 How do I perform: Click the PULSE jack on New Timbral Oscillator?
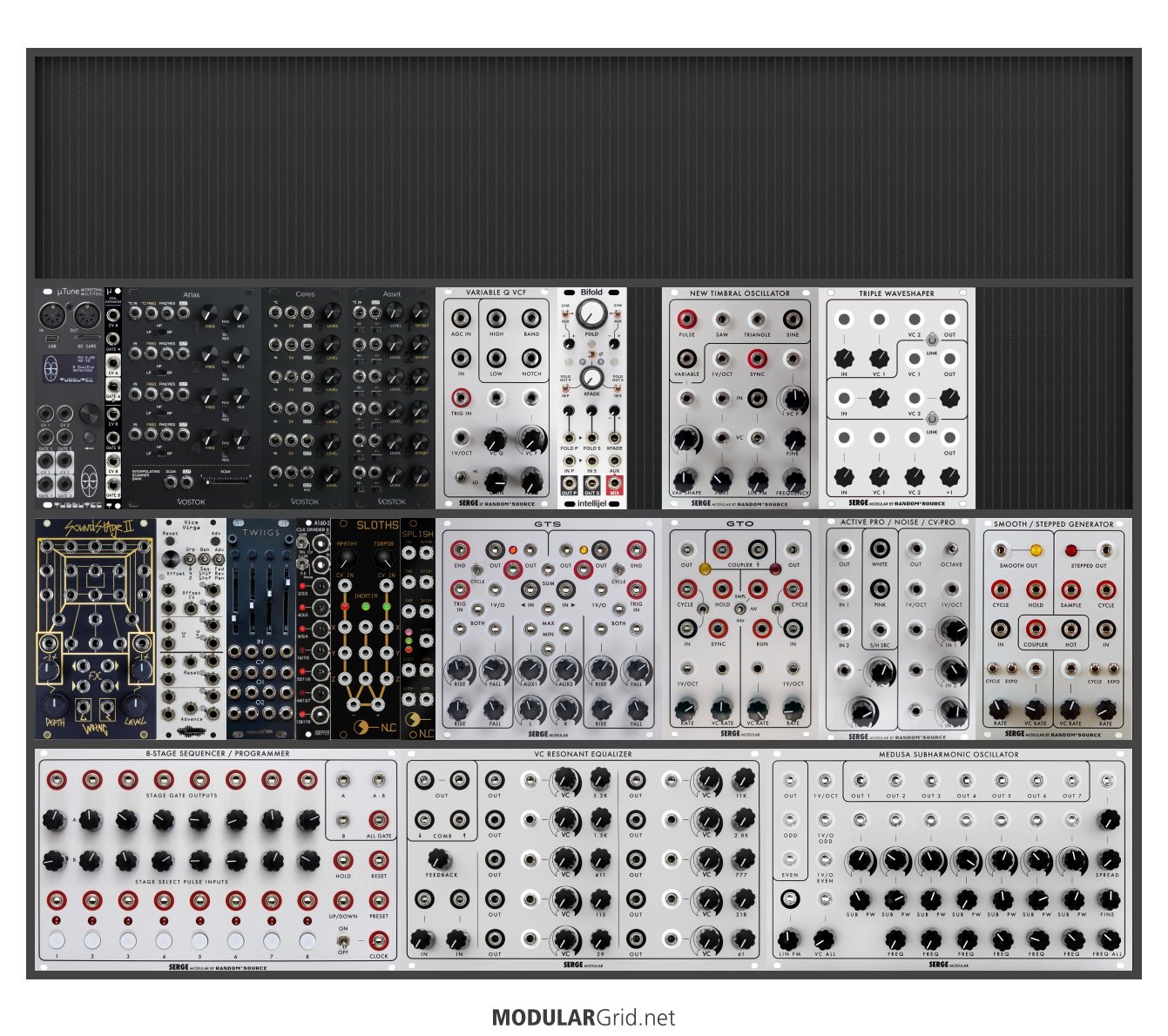pyautogui.click(x=686, y=318)
